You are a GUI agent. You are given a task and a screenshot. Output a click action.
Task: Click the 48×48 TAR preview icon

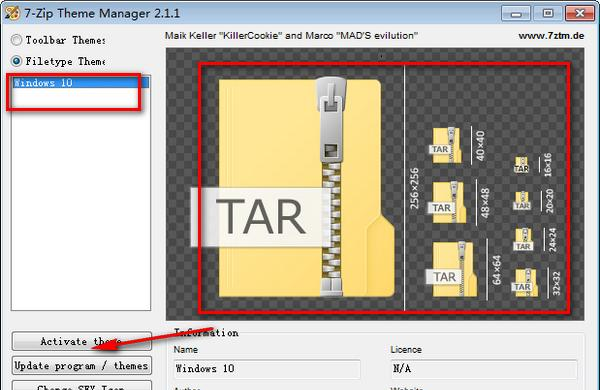point(448,202)
